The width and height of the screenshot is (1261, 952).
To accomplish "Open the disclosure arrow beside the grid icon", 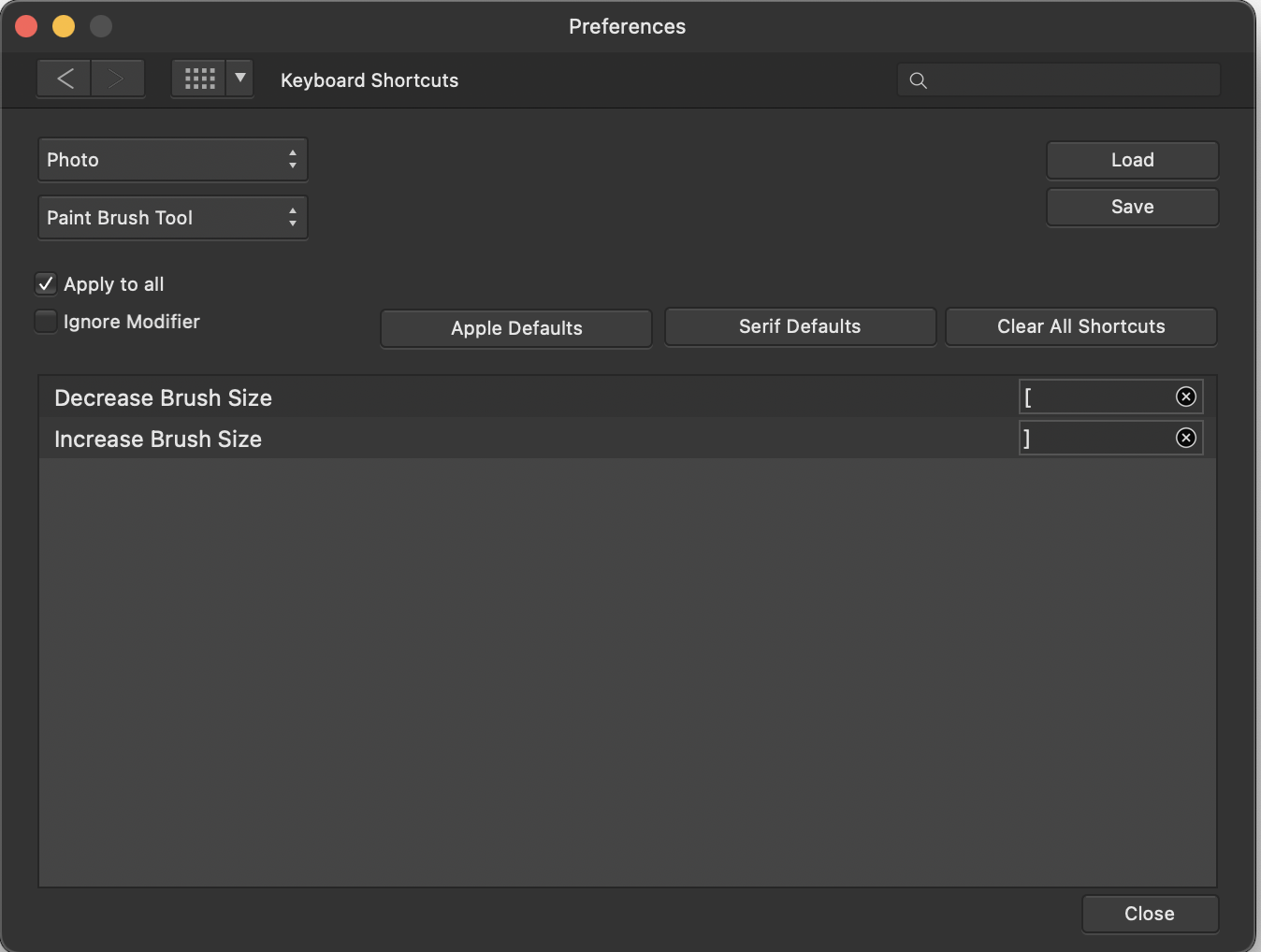I will 239,79.
